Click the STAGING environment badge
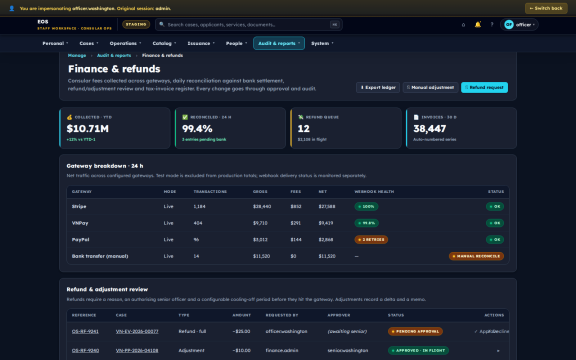This screenshot has width=576, height=360. click(x=136, y=25)
